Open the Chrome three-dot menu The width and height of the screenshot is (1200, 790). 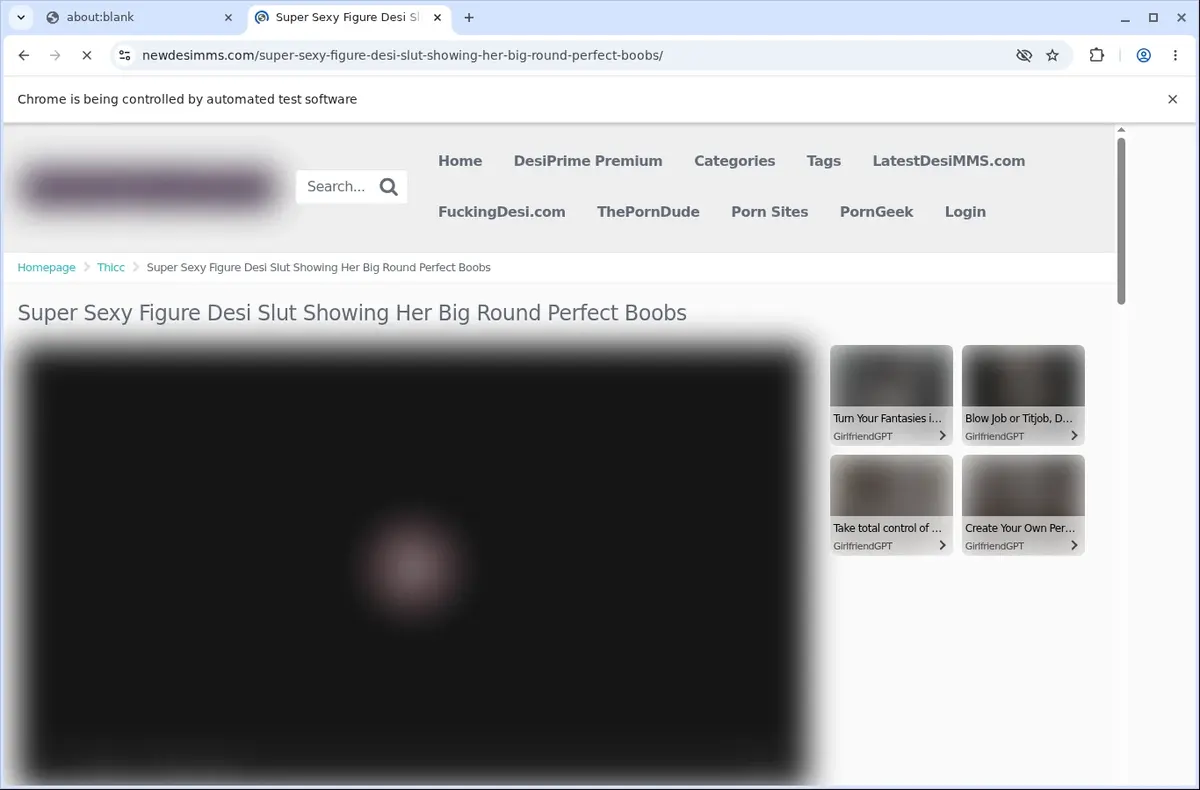click(x=1175, y=55)
